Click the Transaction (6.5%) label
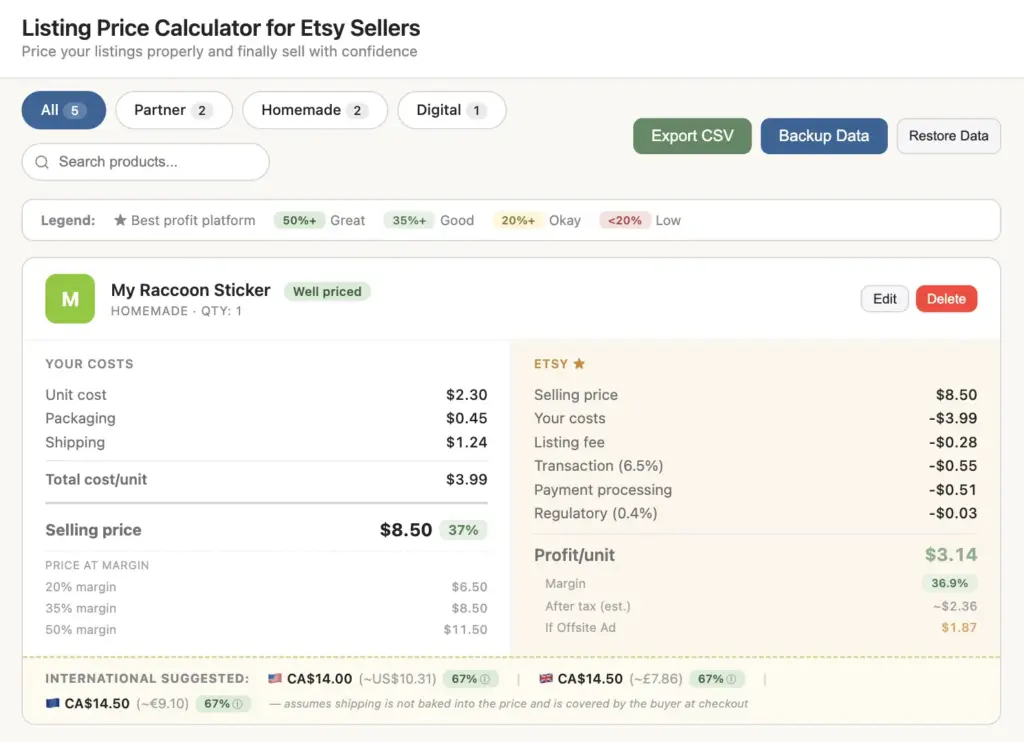Screen dimensions: 1024x742 click(x=598, y=466)
